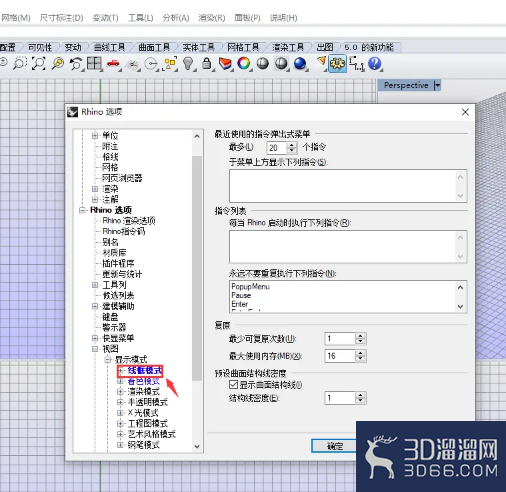Expand the 建模辅助 tree node
The height and width of the screenshot is (492, 506).
(x=95, y=306)
